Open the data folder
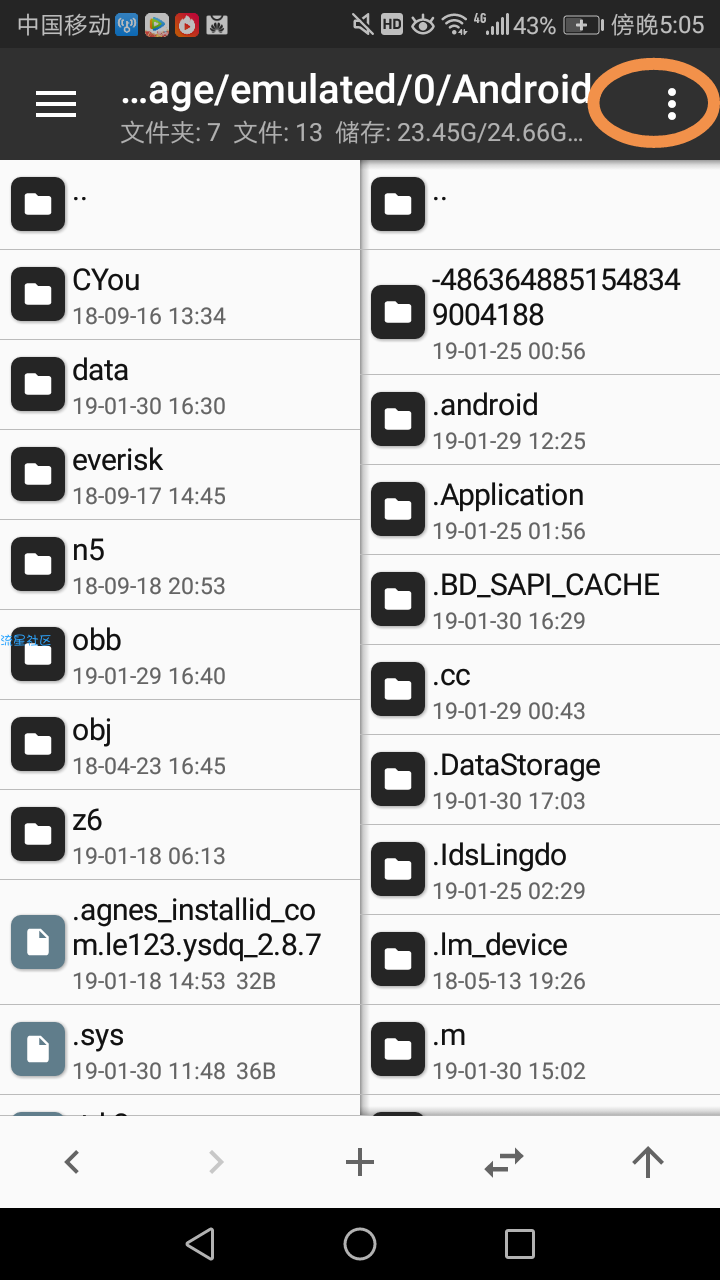 pyautogui.click(x=180, y=385)
